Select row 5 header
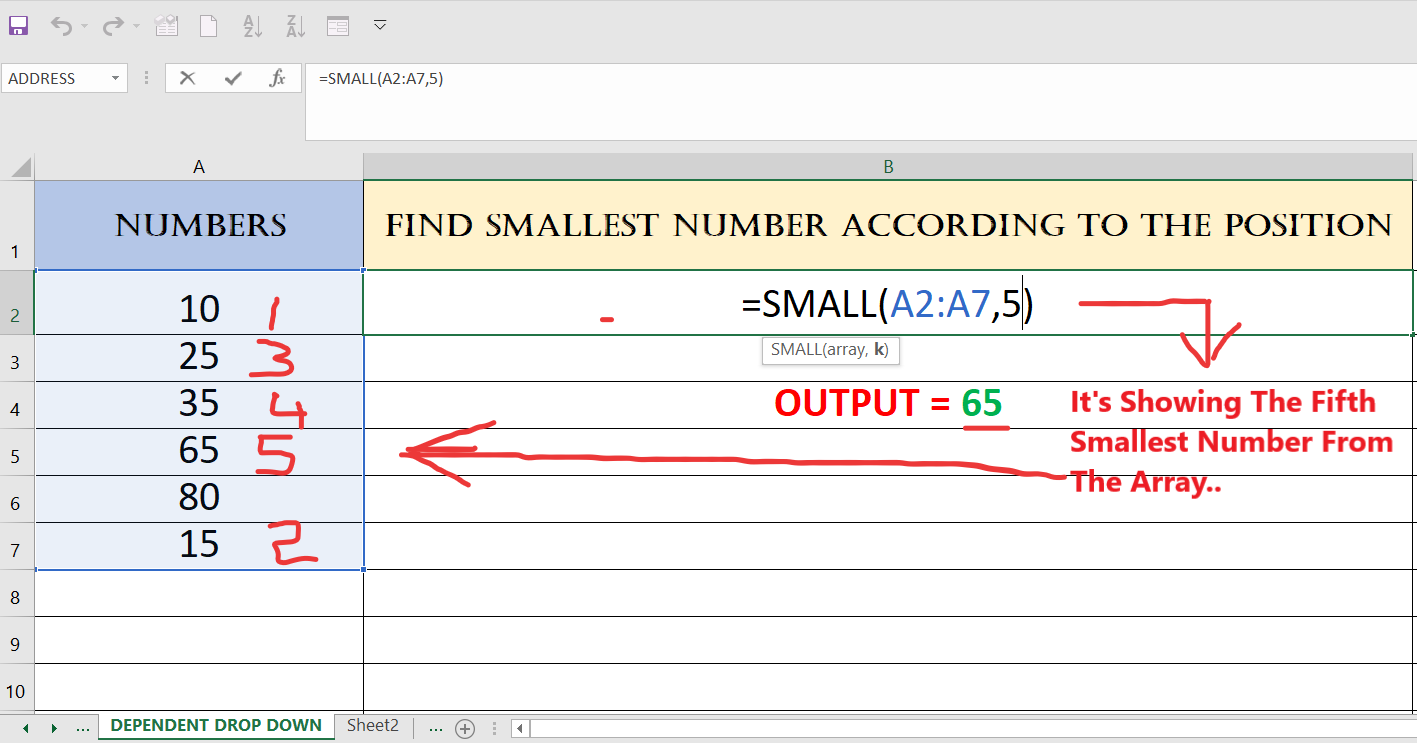The width and height of the screenshot is (1417, 743). pyautogui.click(x=17, y=452)
